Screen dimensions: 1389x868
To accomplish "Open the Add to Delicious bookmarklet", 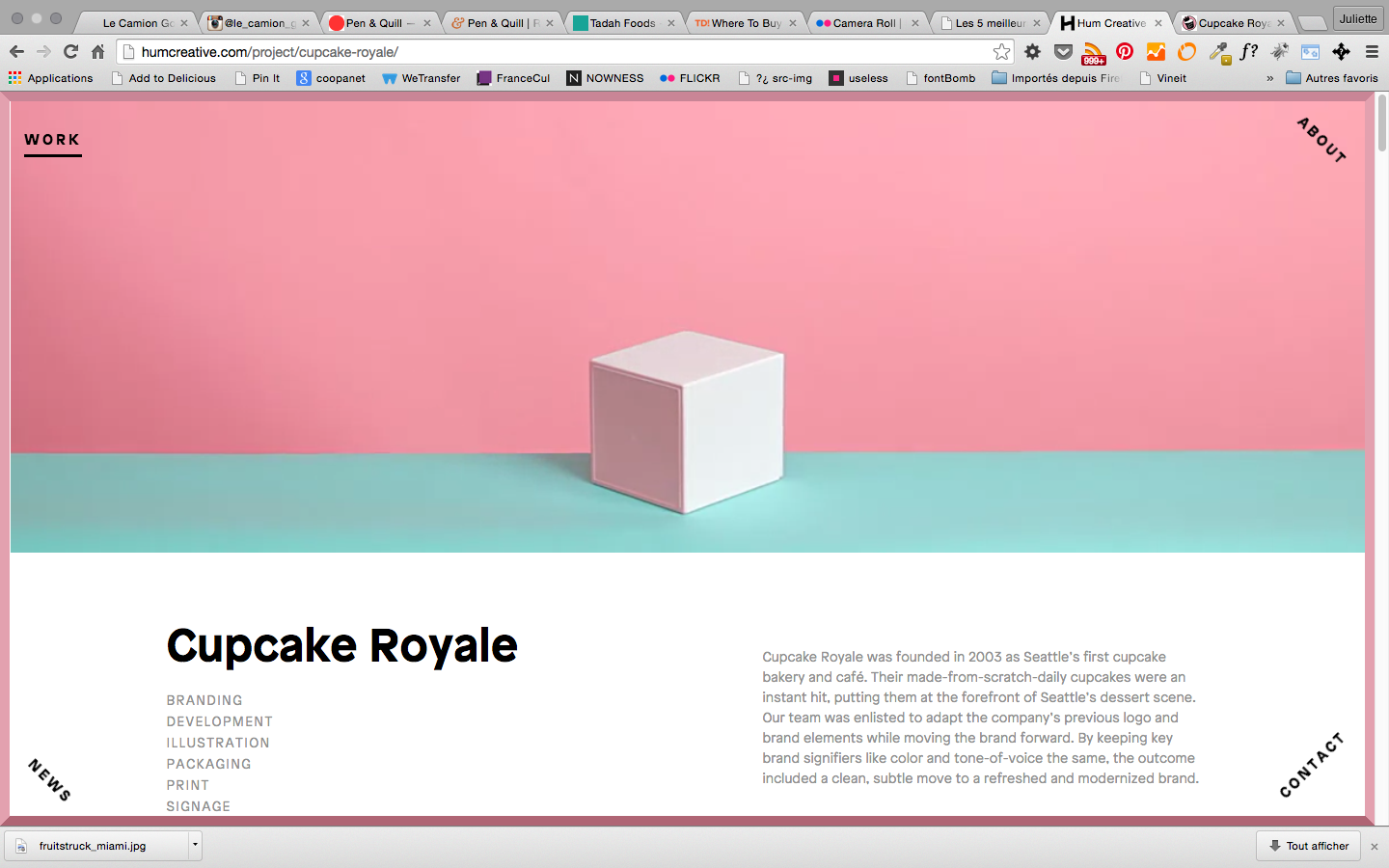I will tap(163, 78).
